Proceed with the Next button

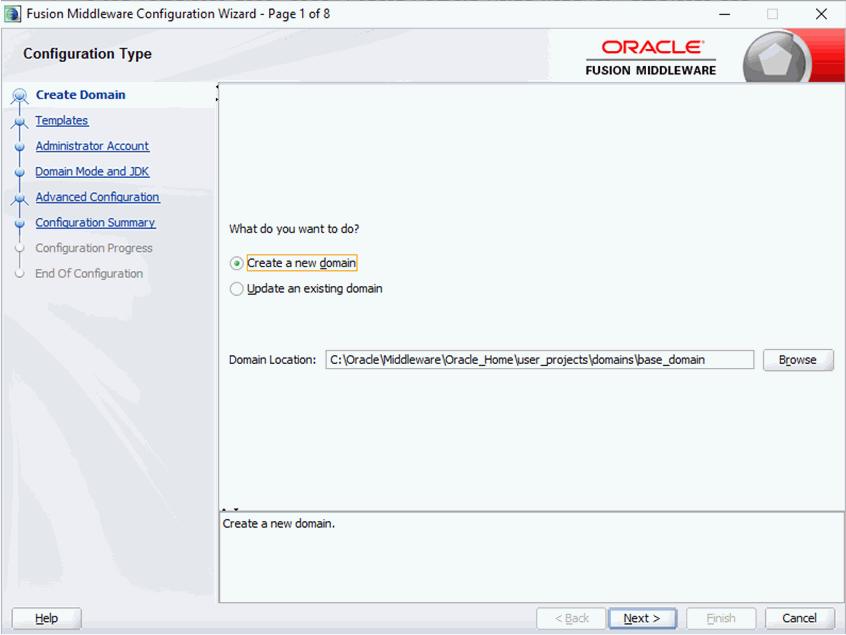(x=642, y=618)
